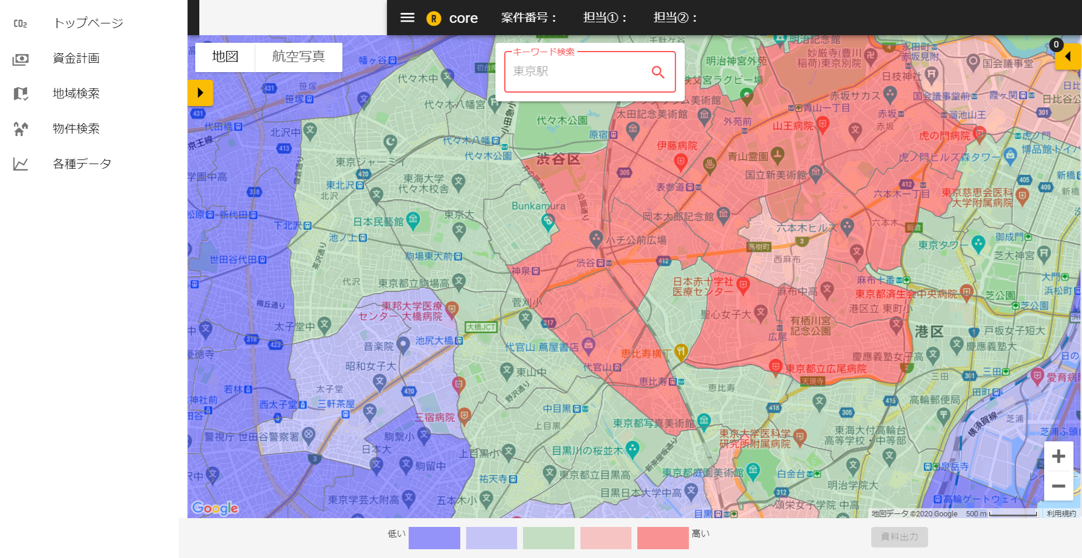Click the 東京ジャーミイ mosque marker
The height and width of the screenshot is (558, 1082).
[391, 141]
